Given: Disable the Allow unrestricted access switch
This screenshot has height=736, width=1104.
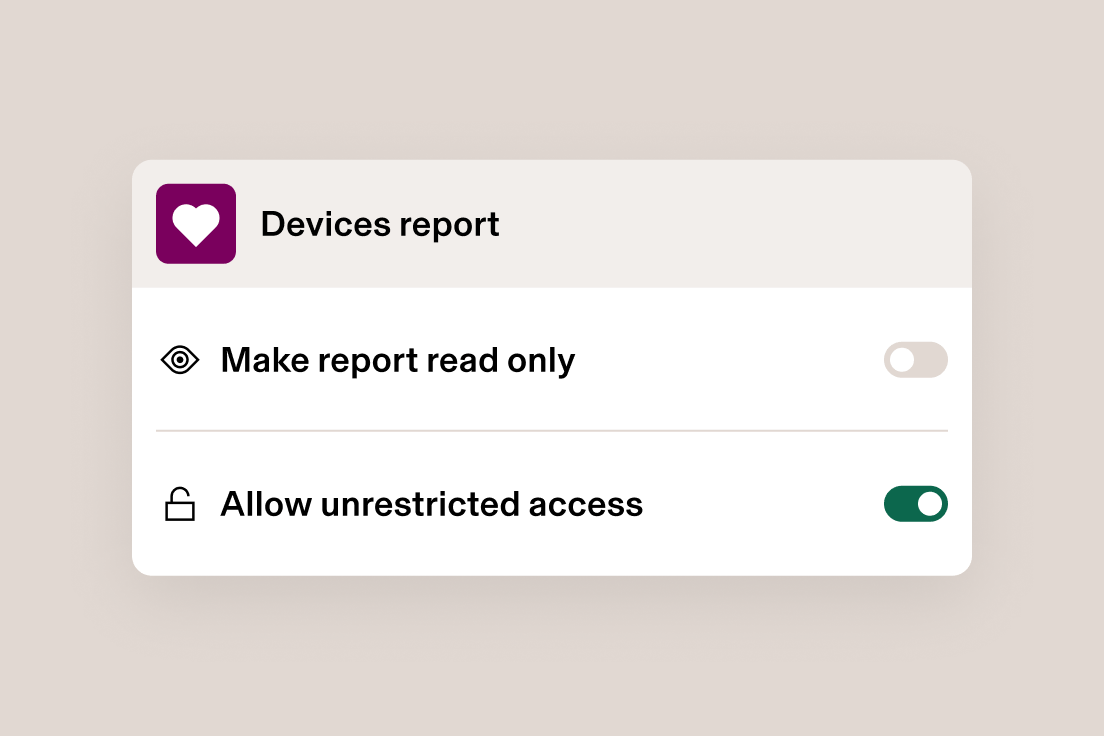Looking at the screenshot, I should tap(915, 504).
